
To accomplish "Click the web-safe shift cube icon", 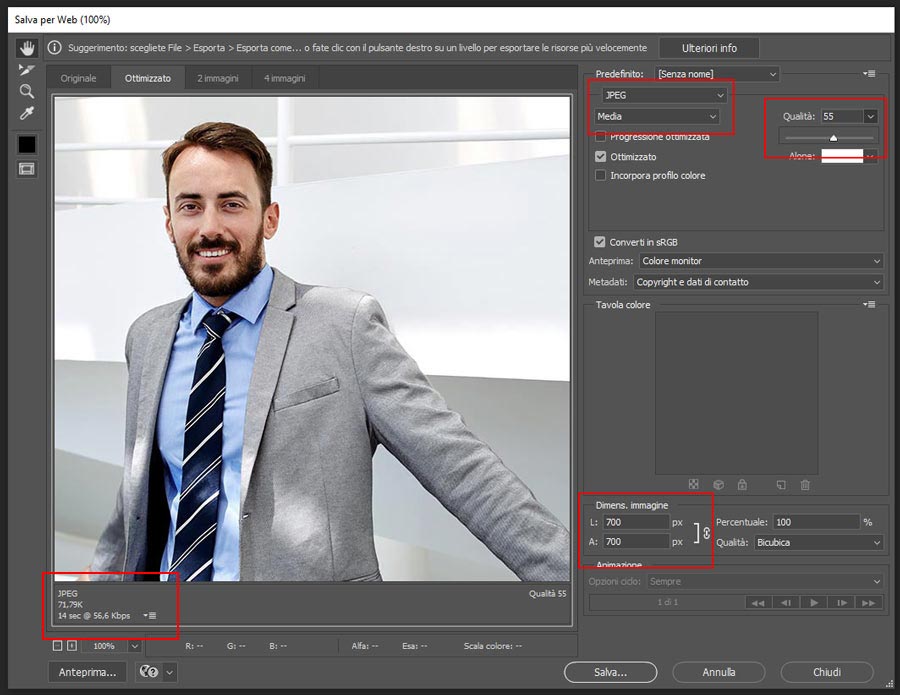I will pyautogui.click(x=719, y=485).
